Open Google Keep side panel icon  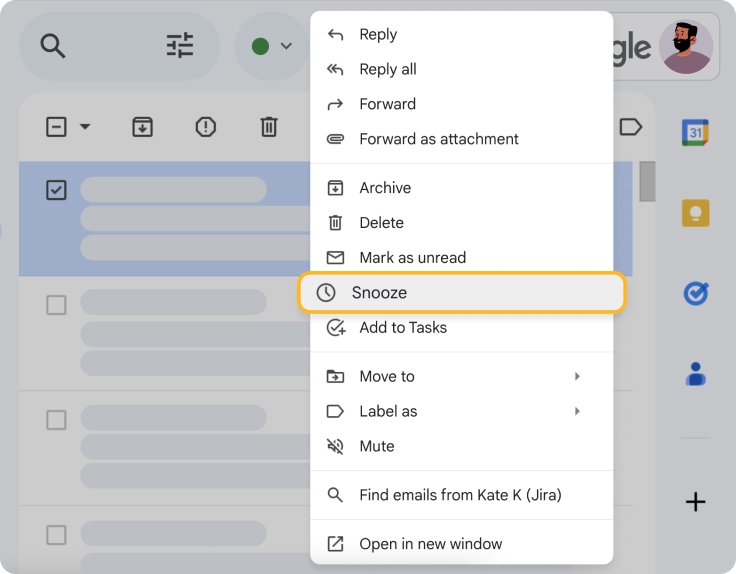pyautogui.click(x=695, y=213)
